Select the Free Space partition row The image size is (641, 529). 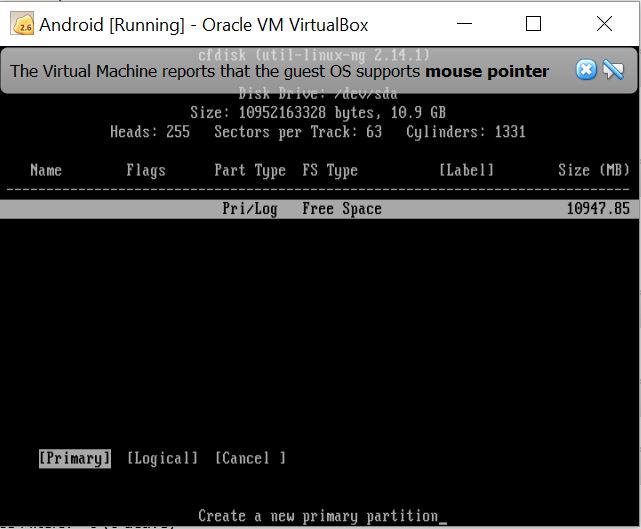point(319,209)
